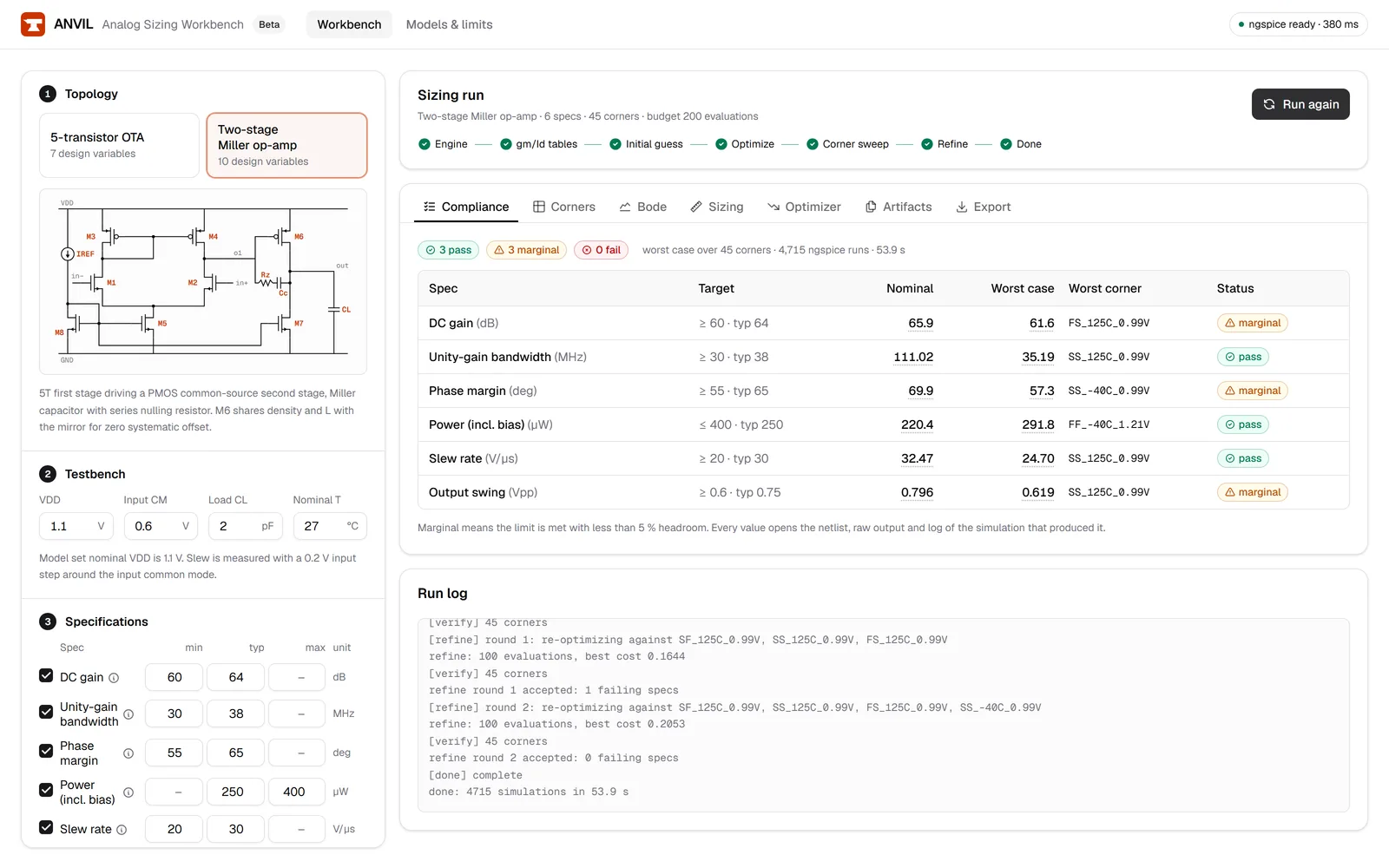Click the Engine step check icon
Viewport: 1389px width, 868px height.
(425, 144)
